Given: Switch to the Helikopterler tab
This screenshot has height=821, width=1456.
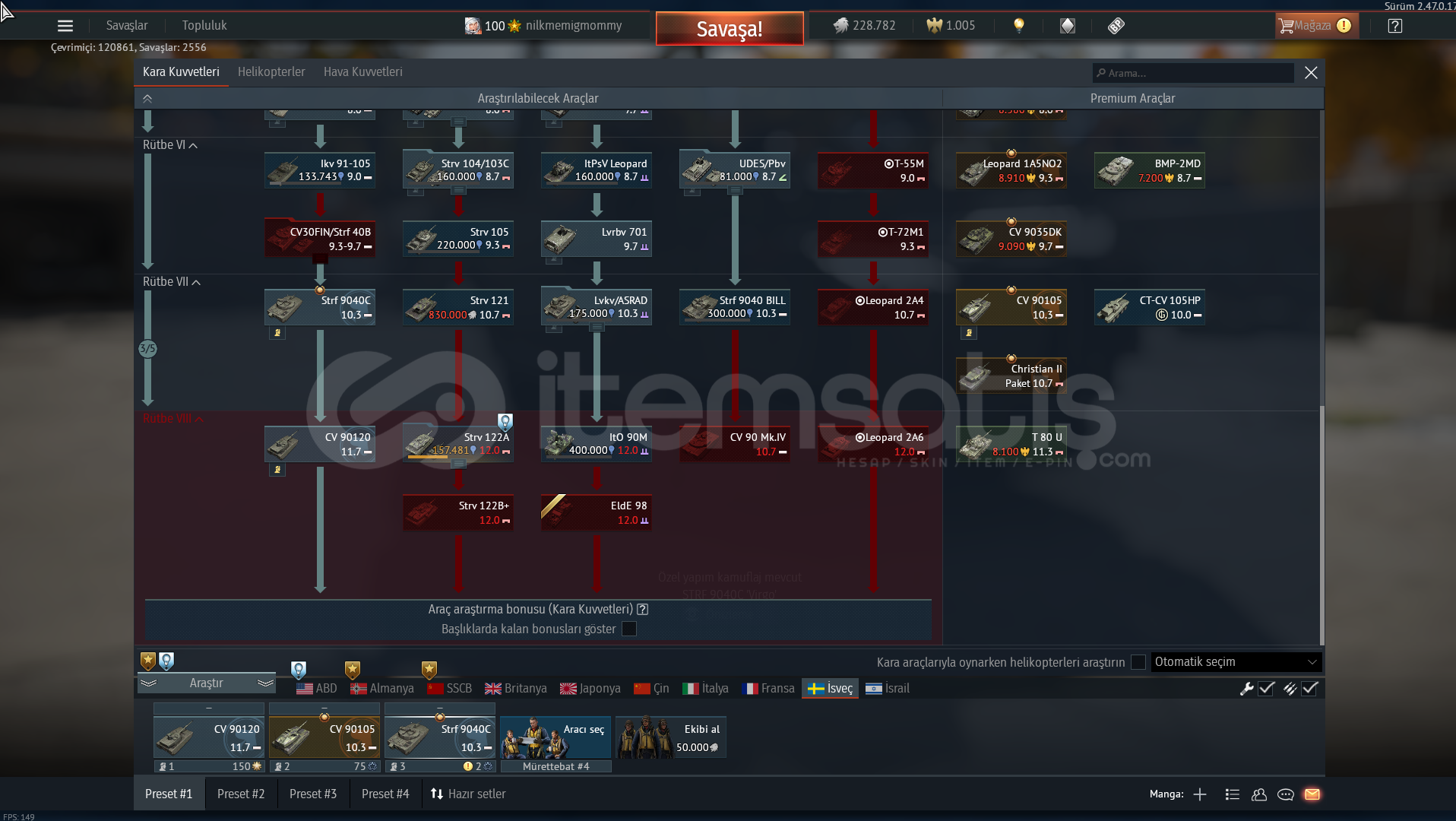Looking at the screenshot, I should [271, 72].
